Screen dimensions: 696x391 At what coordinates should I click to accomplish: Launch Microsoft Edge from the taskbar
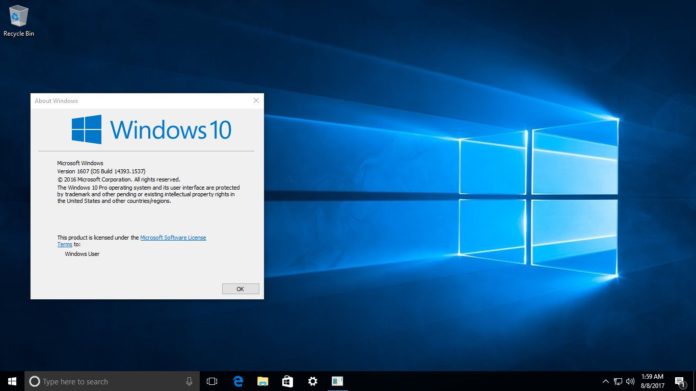click(x=238, y=381)
